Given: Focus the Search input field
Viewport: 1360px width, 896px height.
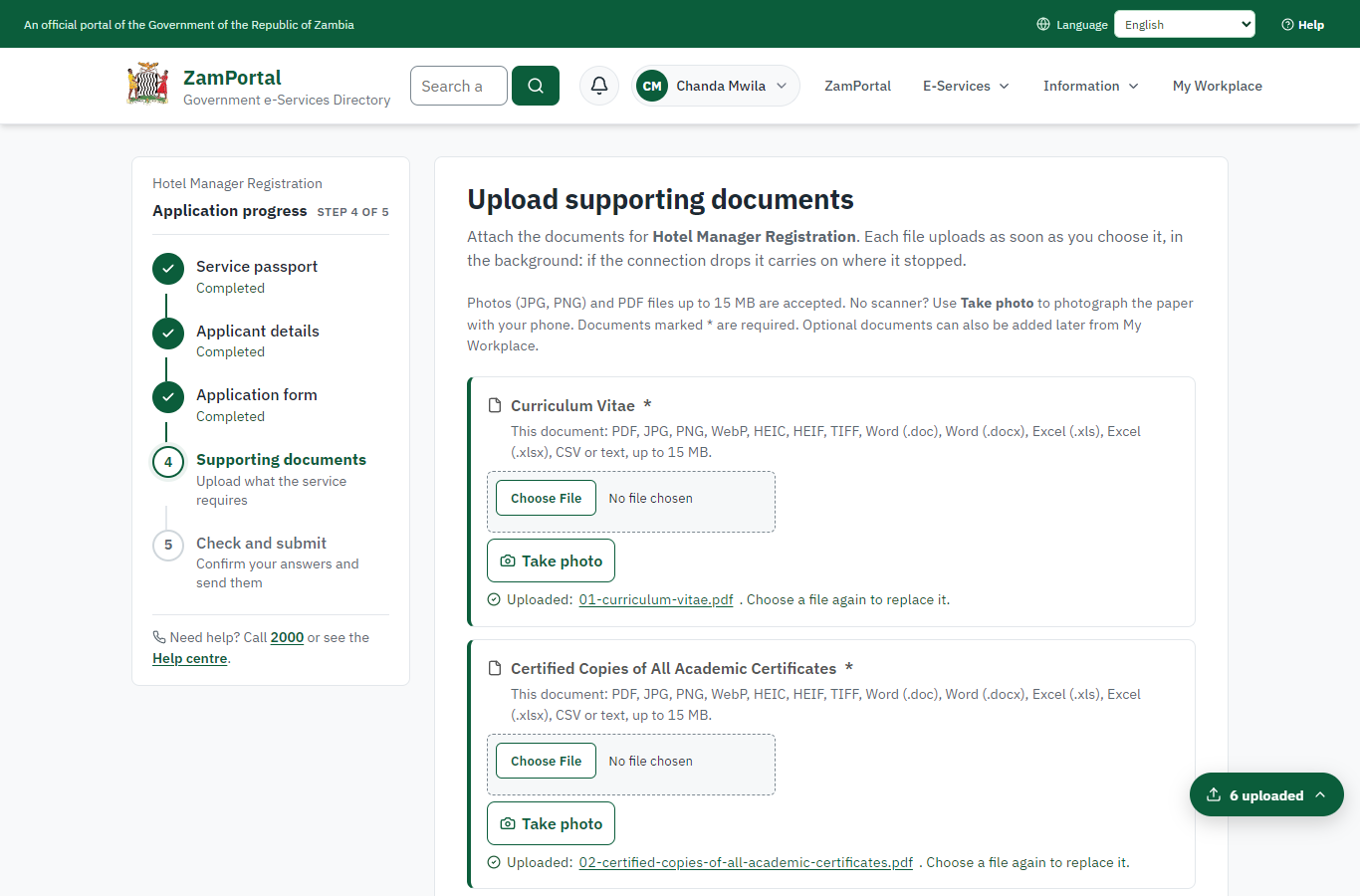Looking at the screenshot, I should click(459, 86).
